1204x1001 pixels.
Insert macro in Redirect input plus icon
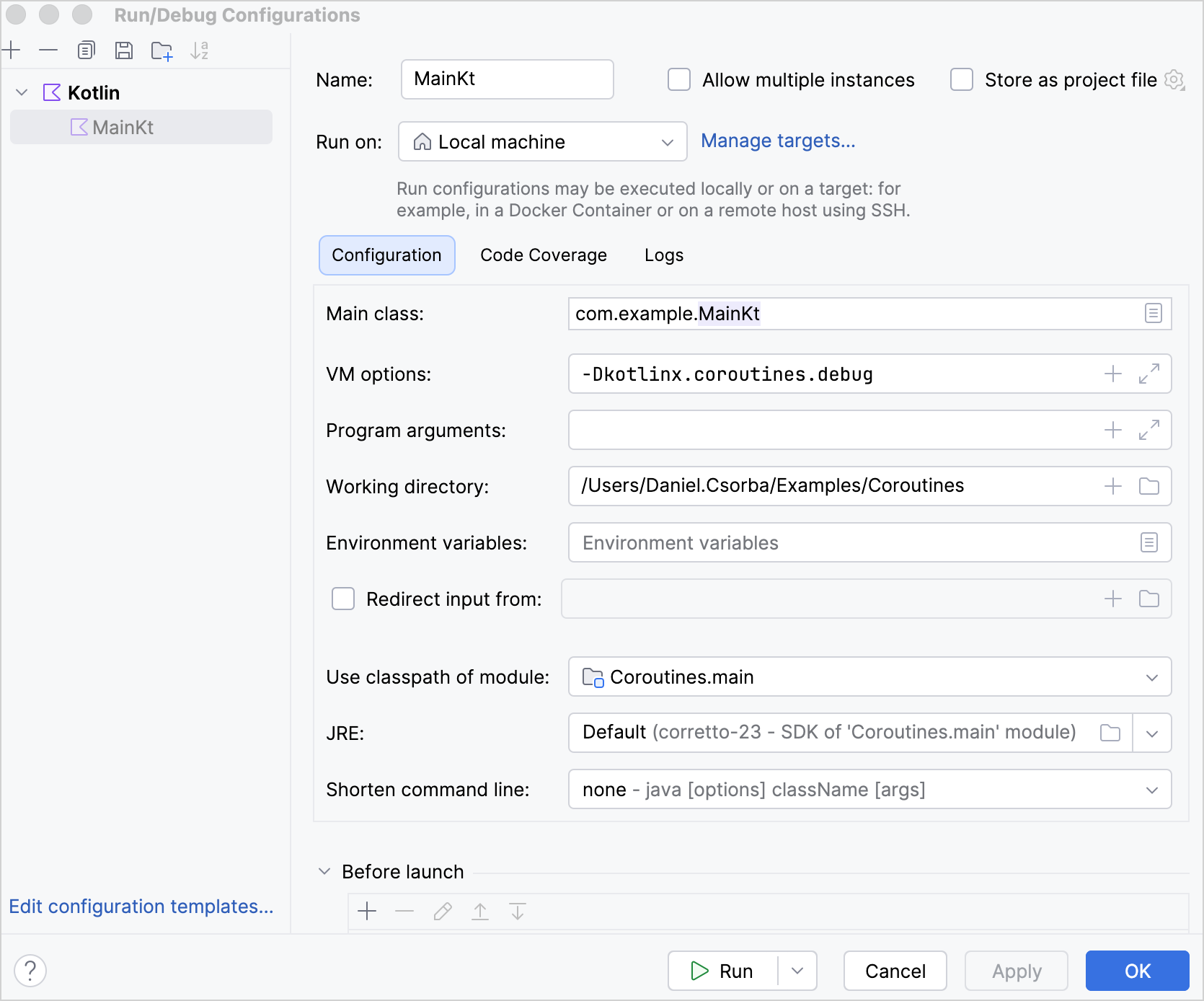(1113, 599)
